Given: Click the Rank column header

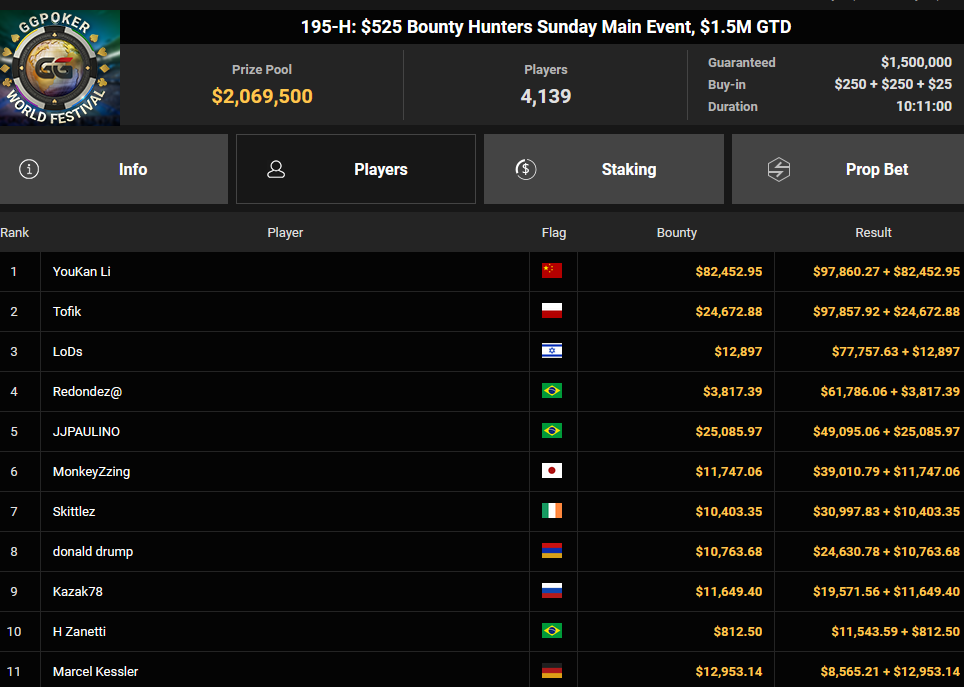Looking at the screenshot, I should 15,232.
